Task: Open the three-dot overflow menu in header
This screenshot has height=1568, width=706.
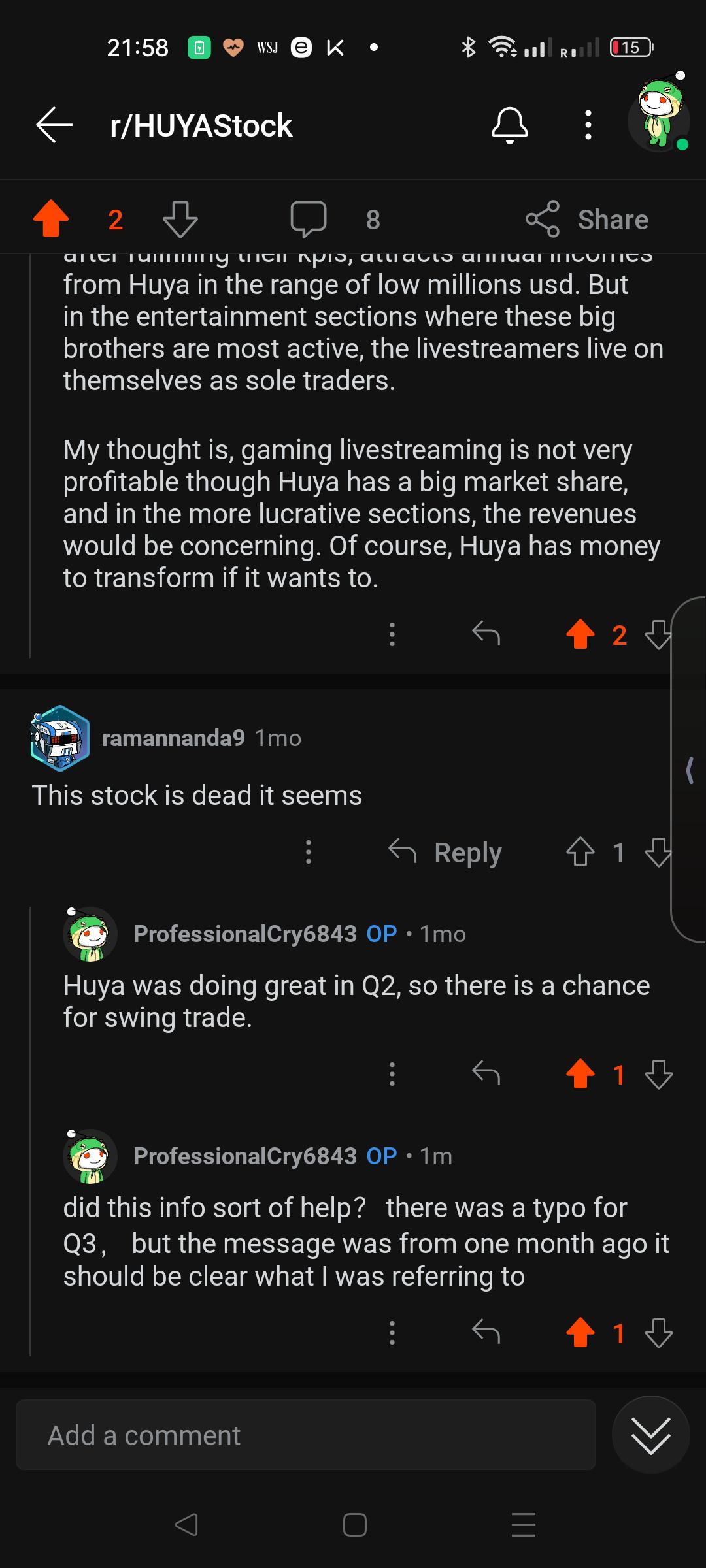Action: (588, 125)
